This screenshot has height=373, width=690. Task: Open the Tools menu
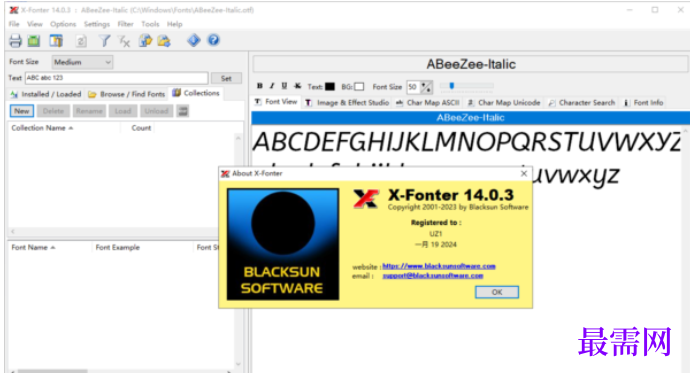[x=150, y=24]
